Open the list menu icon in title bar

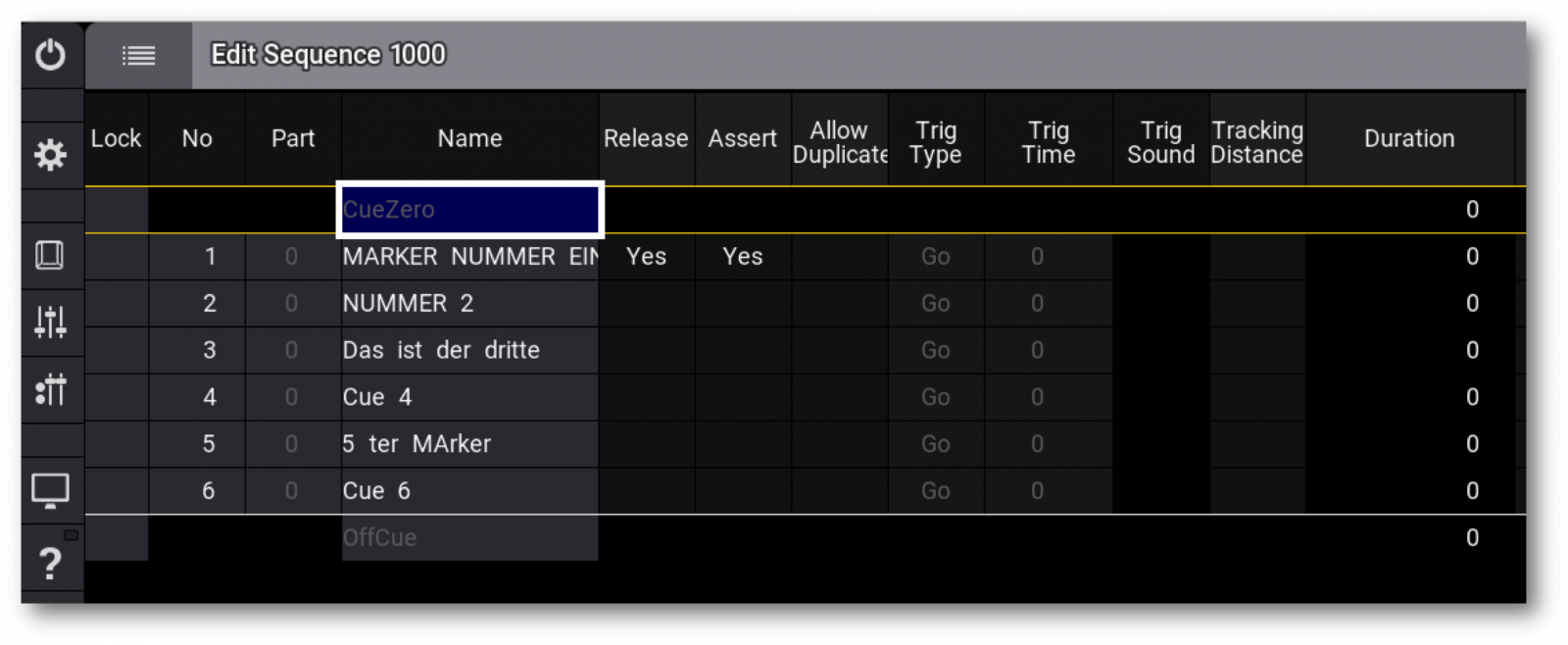138,56
